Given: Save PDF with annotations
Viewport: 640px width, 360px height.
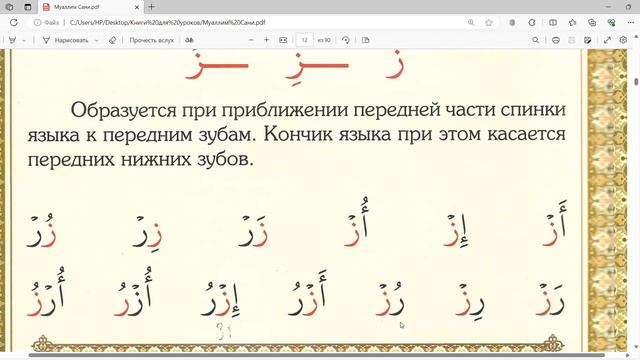Looking at the screenshot, I should tap(588, 40).
